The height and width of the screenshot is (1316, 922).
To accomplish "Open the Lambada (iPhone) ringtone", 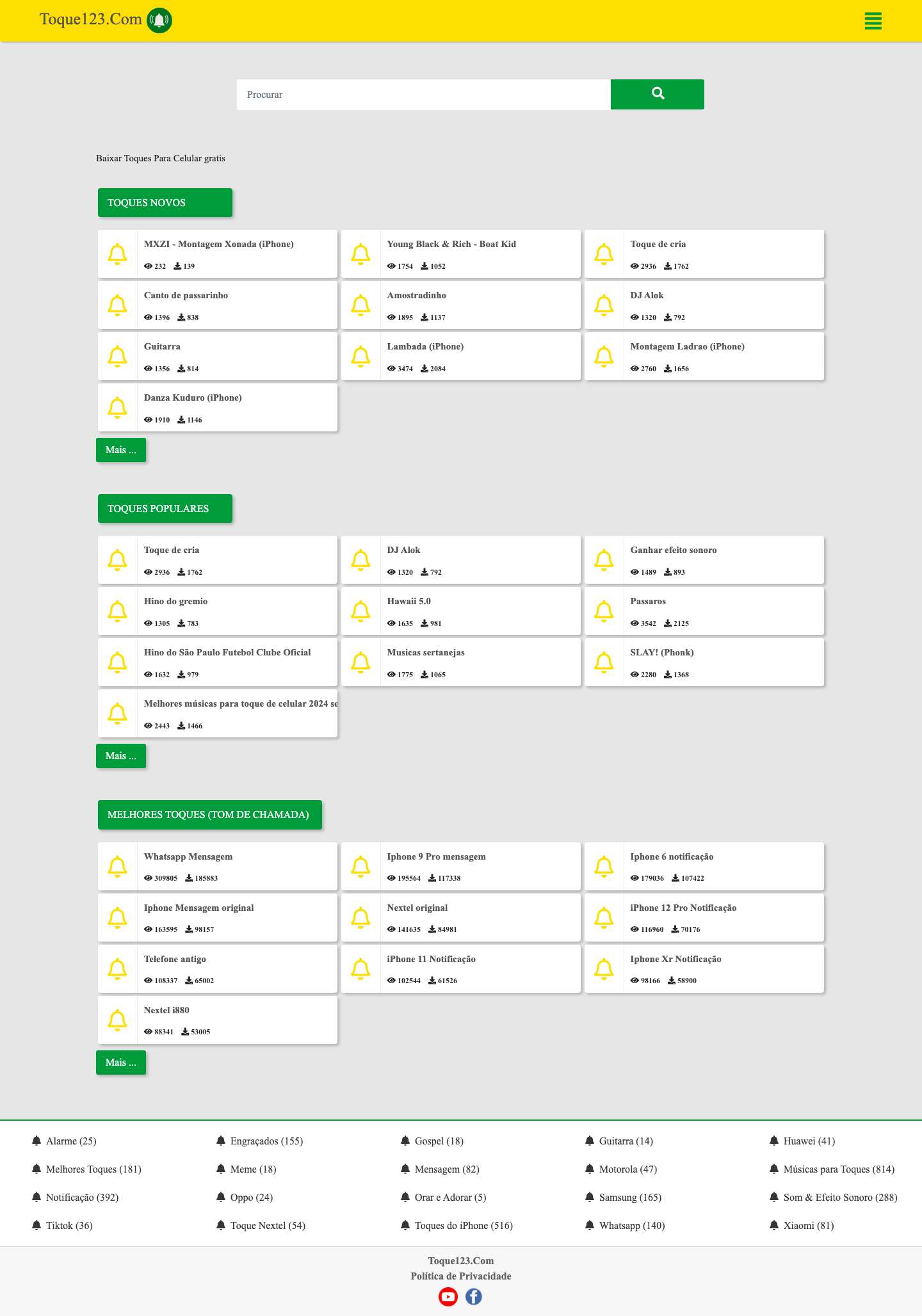I will coord(425,347).
